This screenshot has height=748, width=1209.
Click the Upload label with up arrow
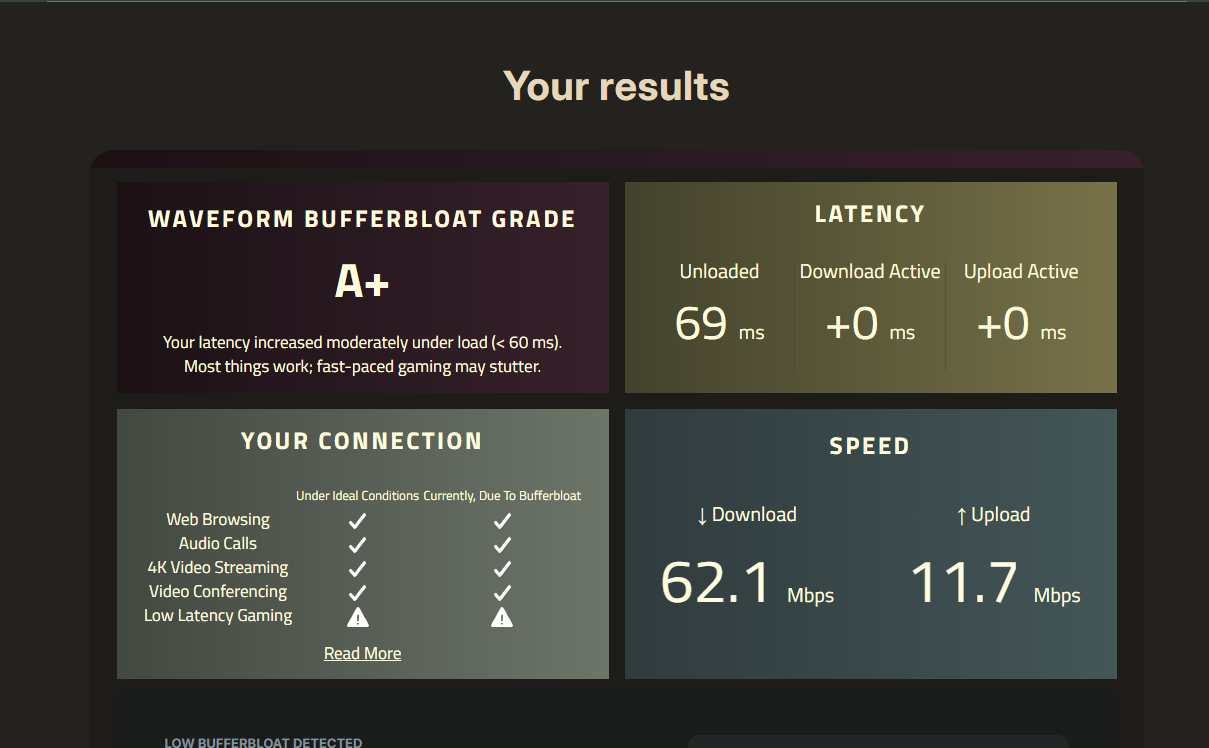point(992,515)
